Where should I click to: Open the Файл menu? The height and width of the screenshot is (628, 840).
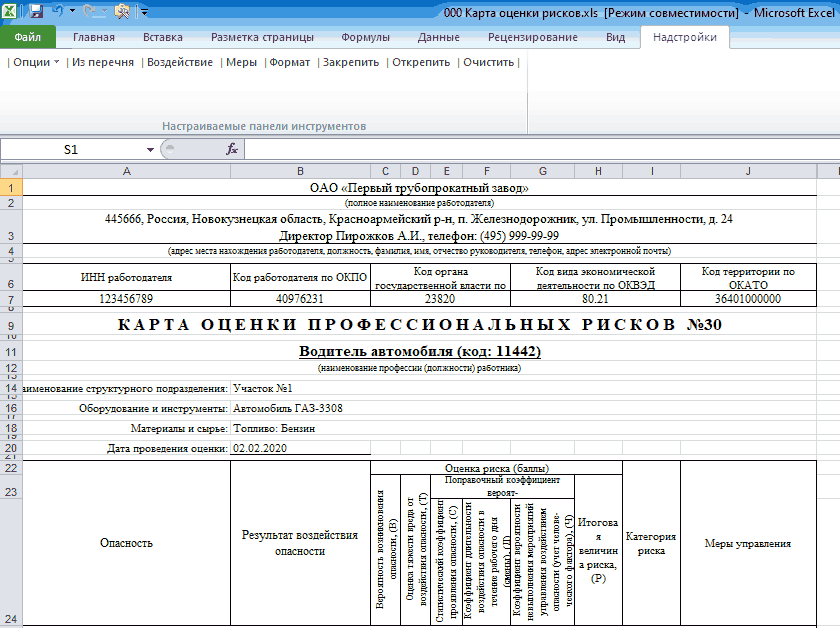pos(28,37)
